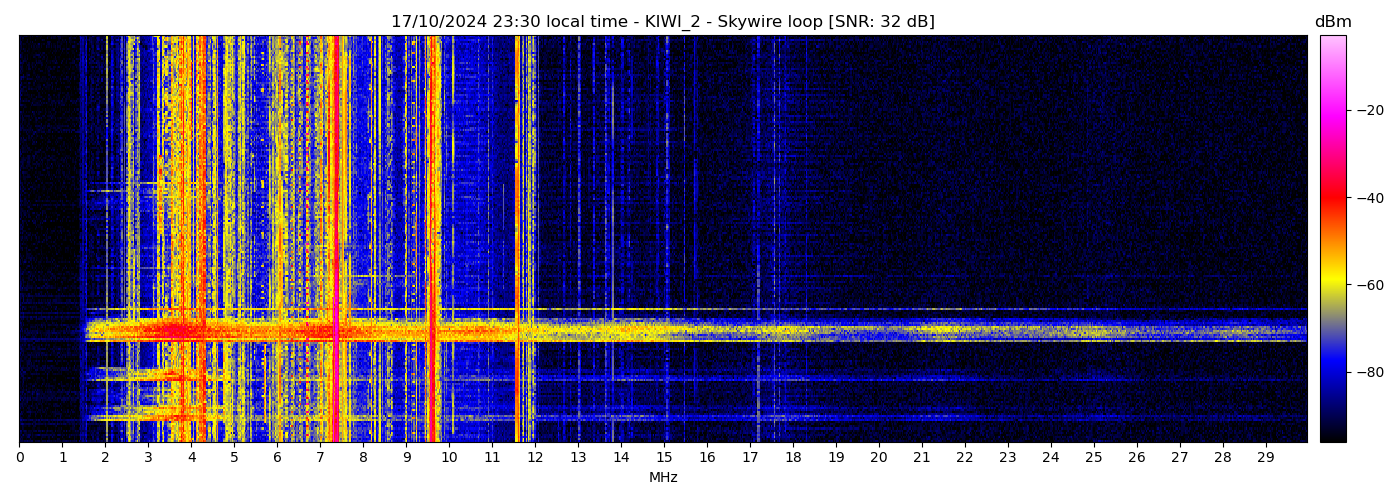Click the red vertical signal near 9.6 MHz

click(432, 200)
